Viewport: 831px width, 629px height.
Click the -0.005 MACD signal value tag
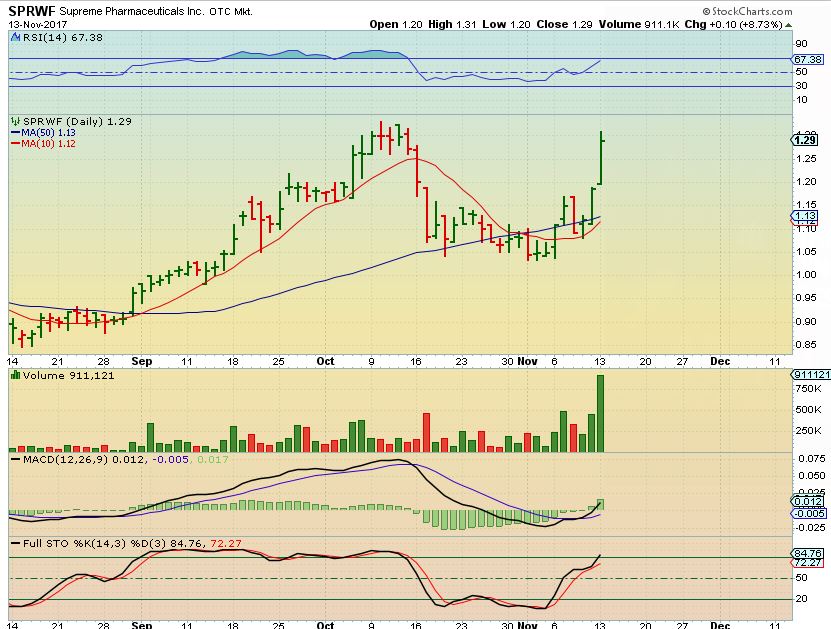point(808,513)
